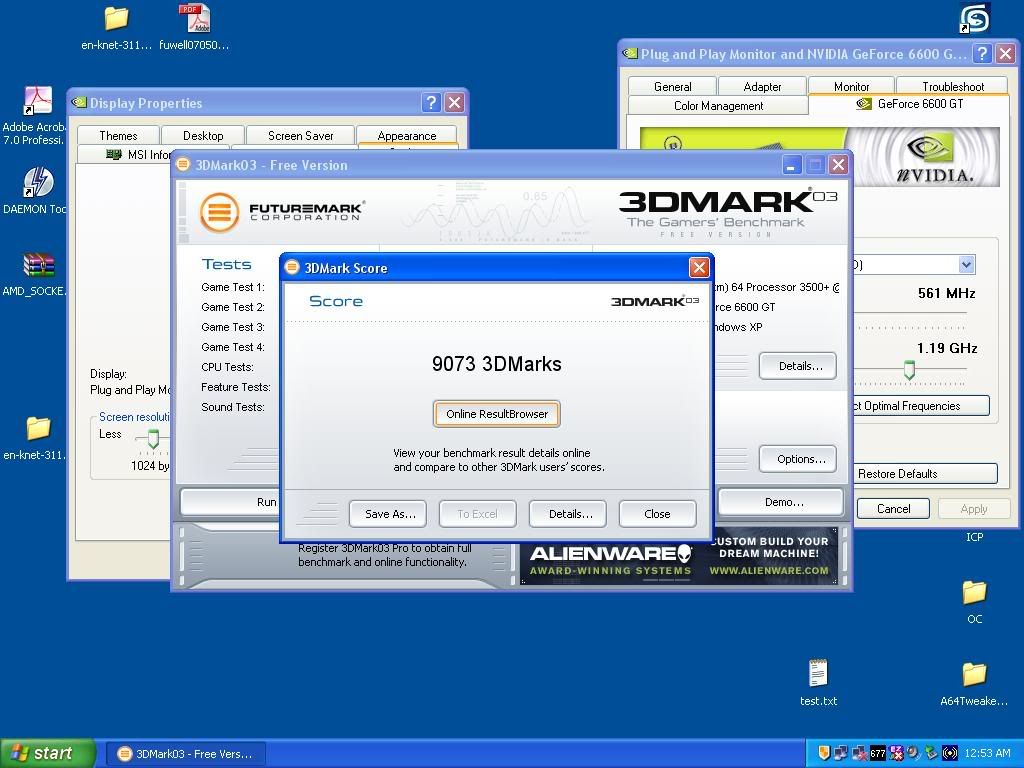Close the score dialog with Close button
The height and width of the screenshot is (768, 1024).
(x=657, y=514)
